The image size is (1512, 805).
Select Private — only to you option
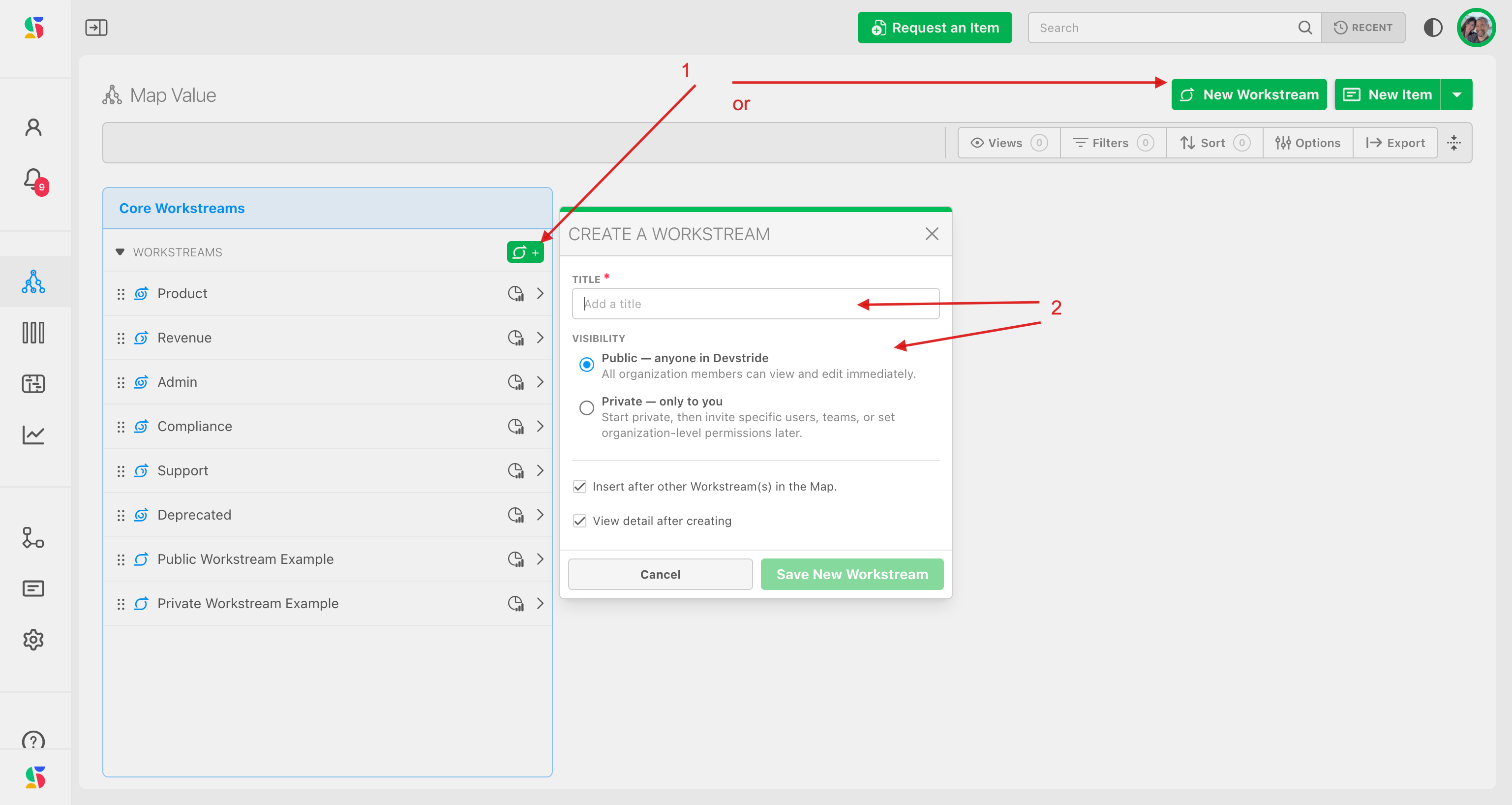pyautogui.click(x=586, y=407)
